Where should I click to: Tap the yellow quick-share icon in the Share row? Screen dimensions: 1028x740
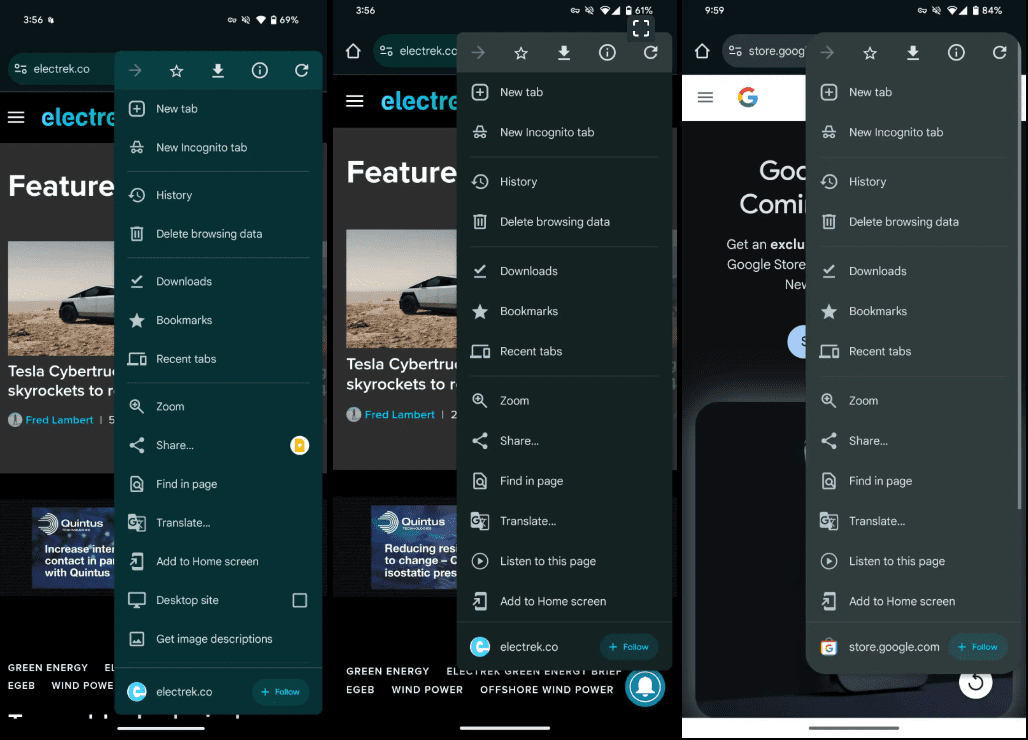point(299,445)
